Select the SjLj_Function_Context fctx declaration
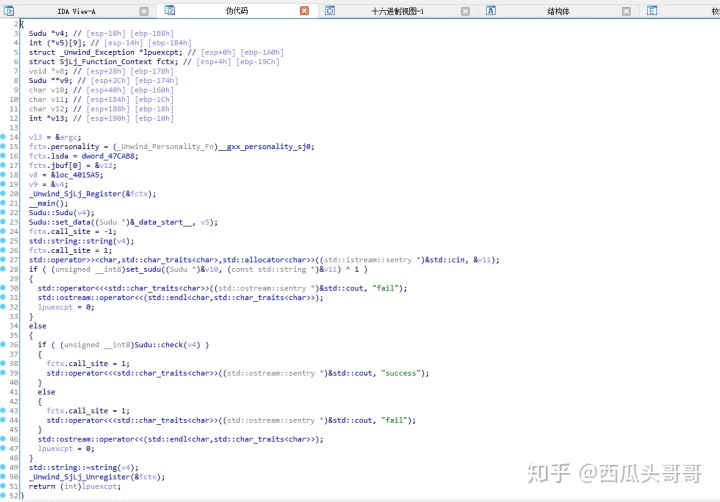Screen dimensions: 720x502 [x=154, y=62]
